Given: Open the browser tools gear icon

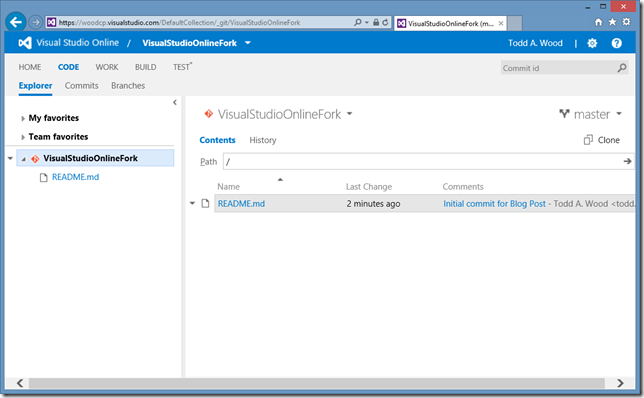Looking at the screenshot, I should coord(626,22).
